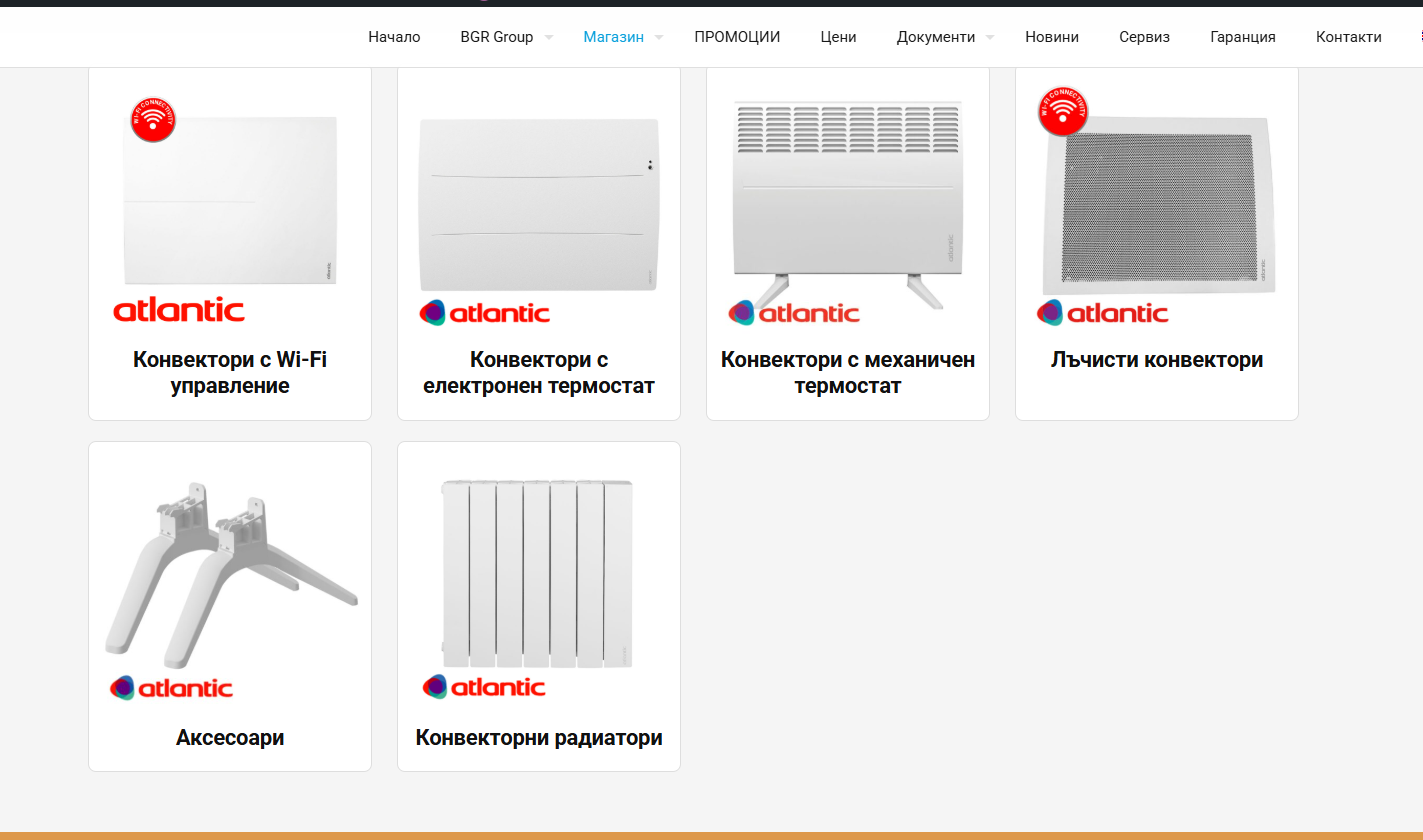Click Atlantic logo in Лъчисти конвектори card
Viewport: 1423px width, 840px height.
coord(1102,313)
